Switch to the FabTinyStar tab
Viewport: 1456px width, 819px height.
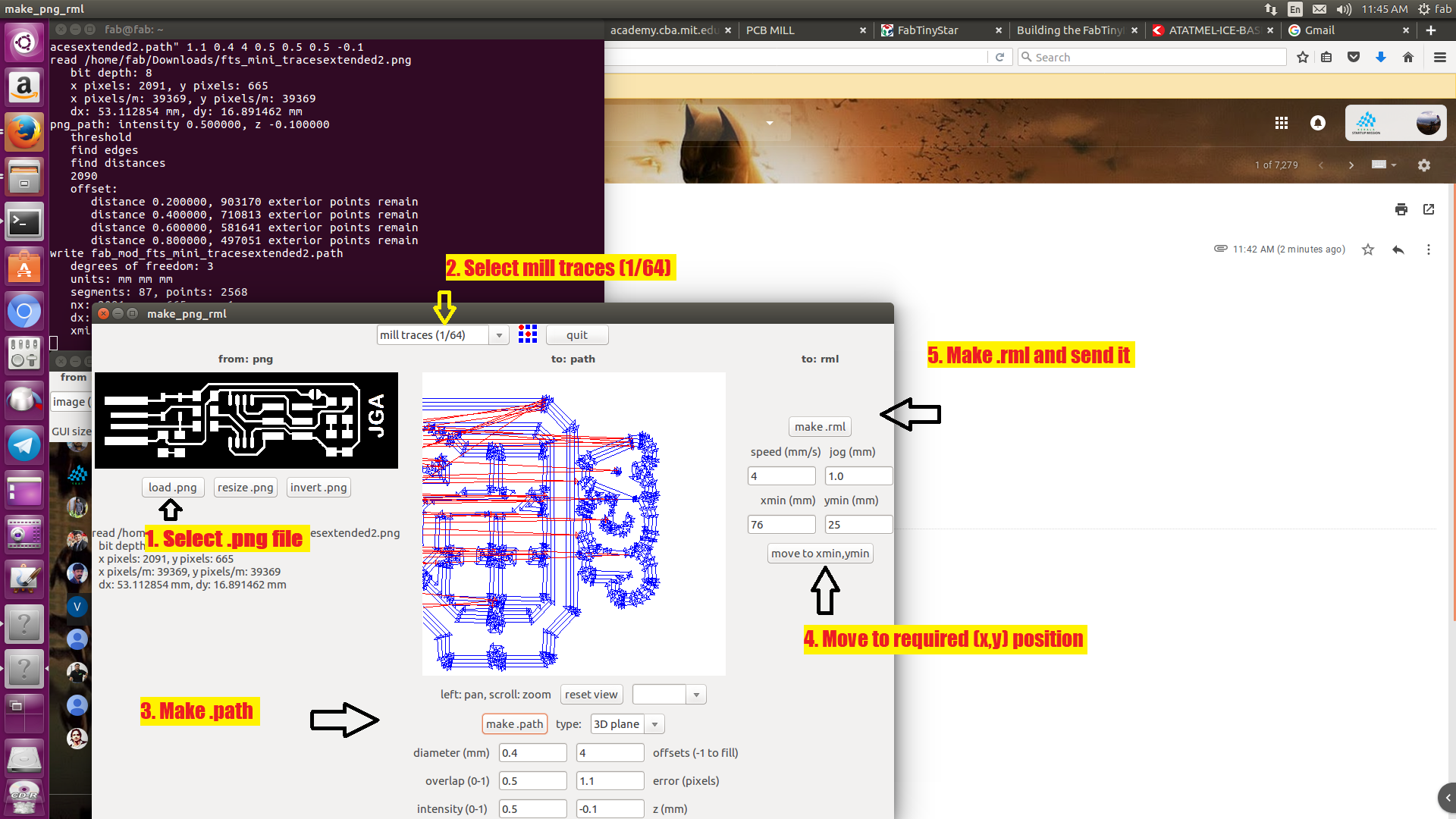pyautogui.click(x=927, y=30)
